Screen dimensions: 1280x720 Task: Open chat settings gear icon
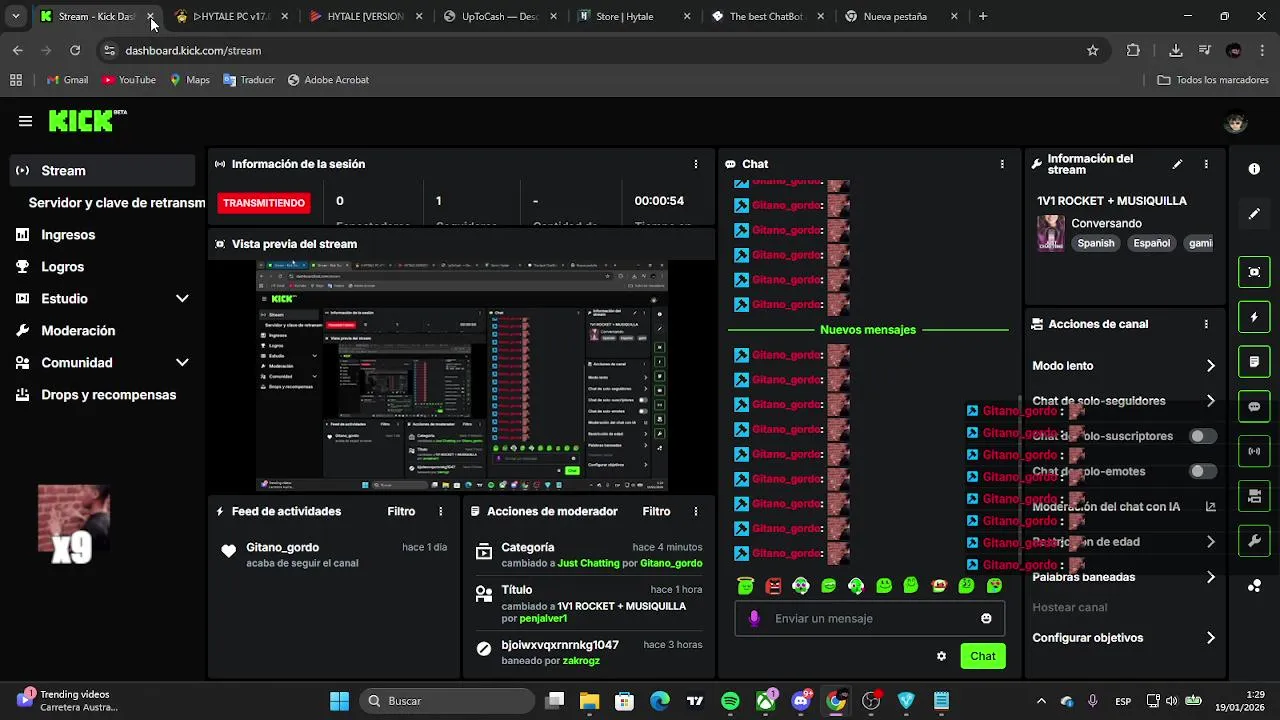coord(941,656)
